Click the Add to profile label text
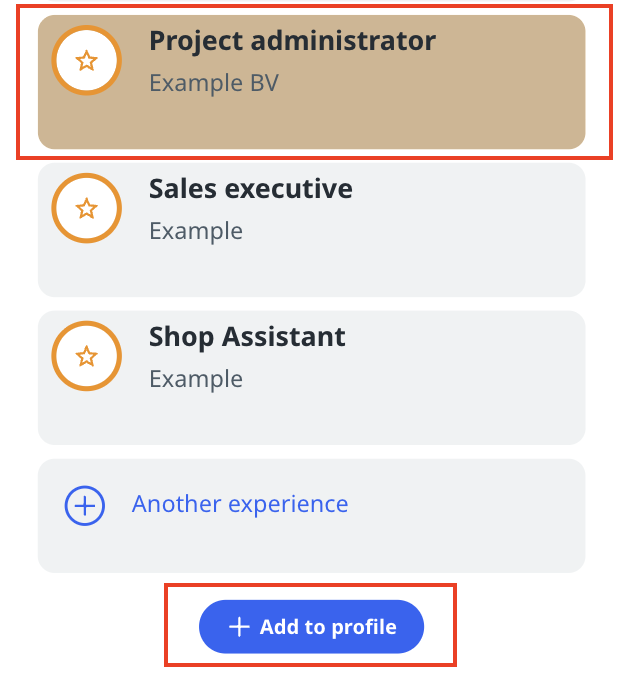Viewport: 628px width, 674px height. click(x=328, y=627)
